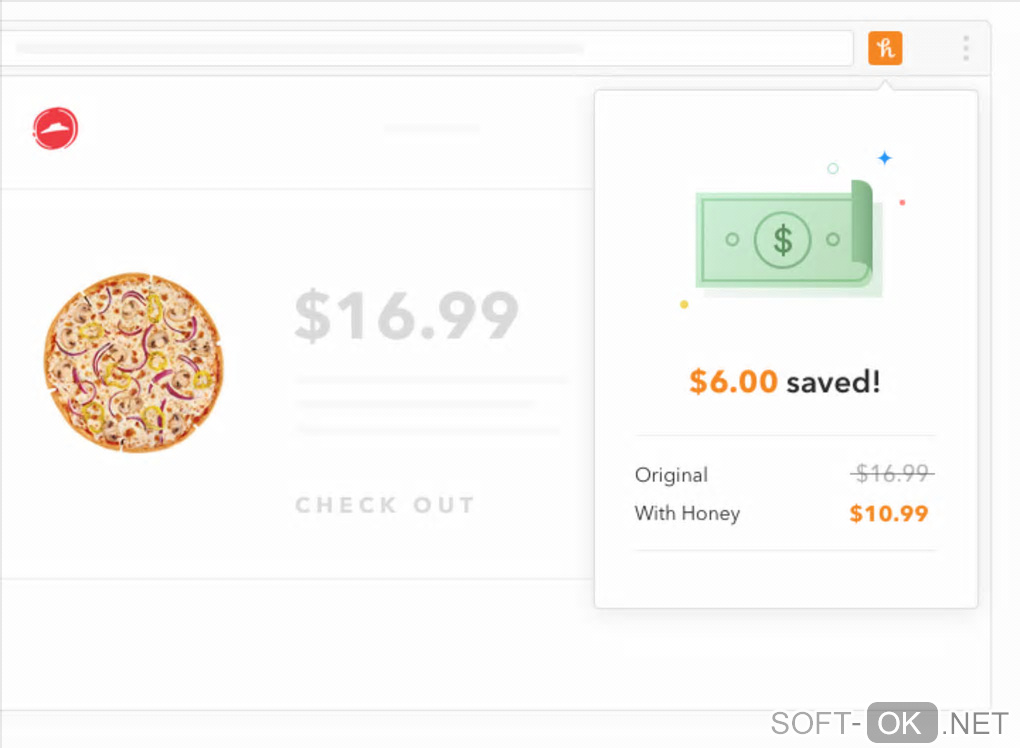Click the blue sparkle star icon
Image resolution: width=1020 pixels, height=748 pixels.
click(x=884, y=158)
